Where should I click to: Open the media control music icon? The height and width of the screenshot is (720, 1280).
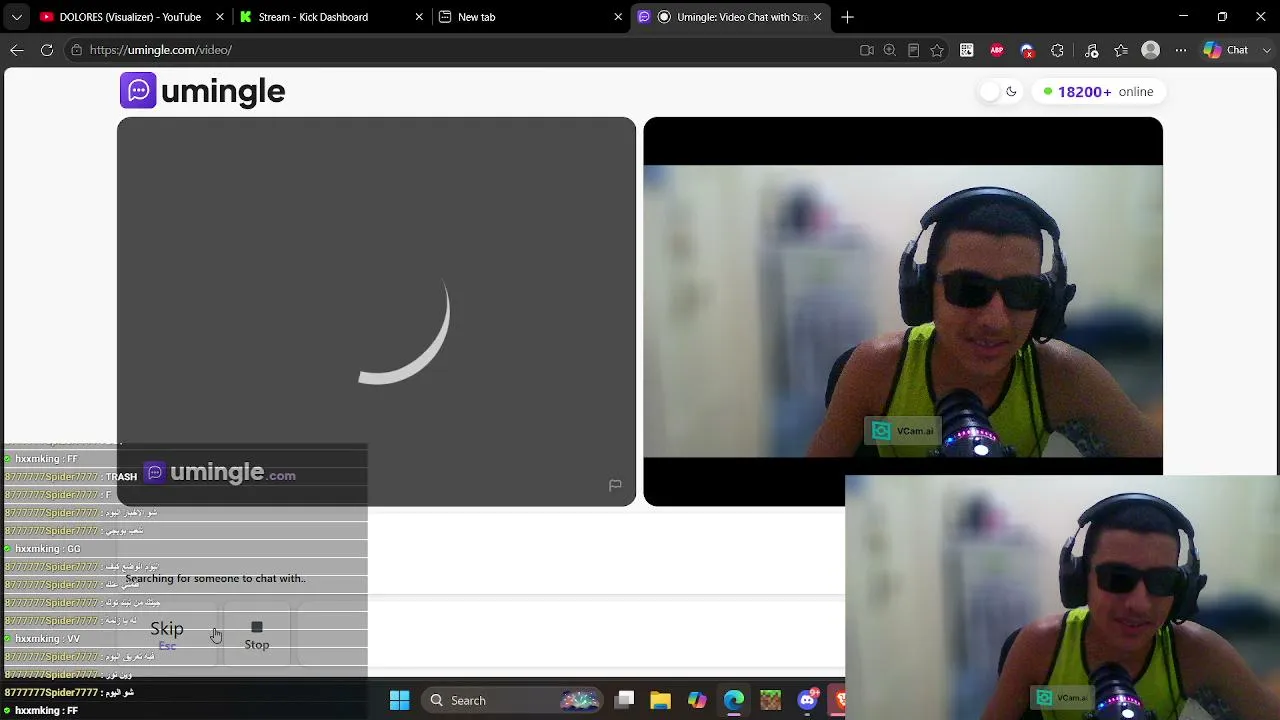[1091, 50]
